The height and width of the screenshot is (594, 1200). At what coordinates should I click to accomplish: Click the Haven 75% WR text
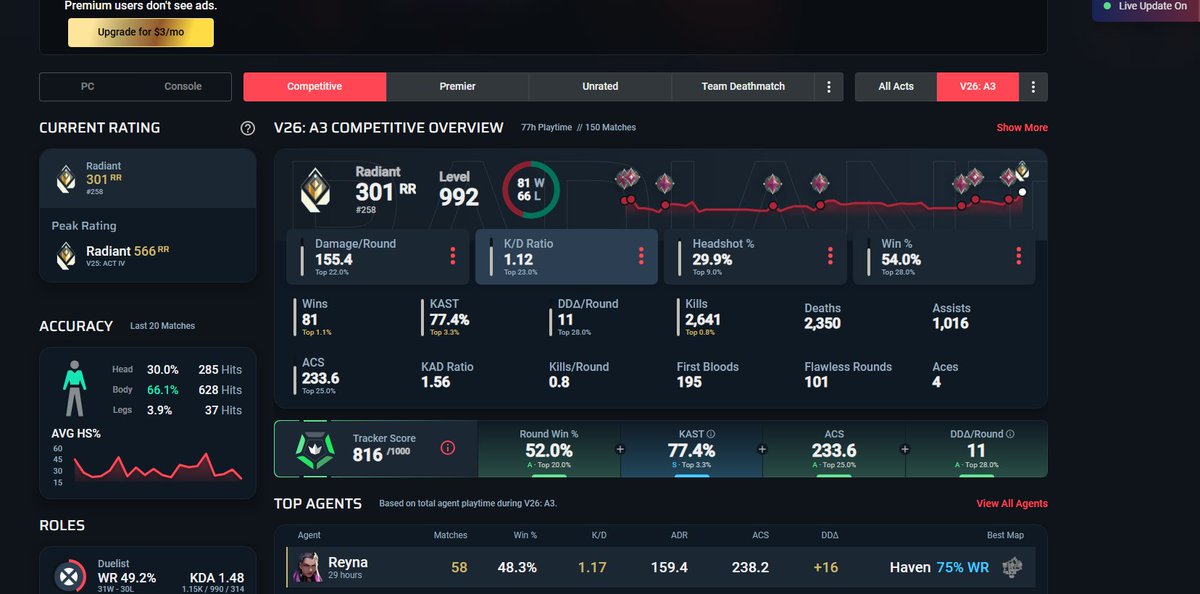click(x=939, y=567)
